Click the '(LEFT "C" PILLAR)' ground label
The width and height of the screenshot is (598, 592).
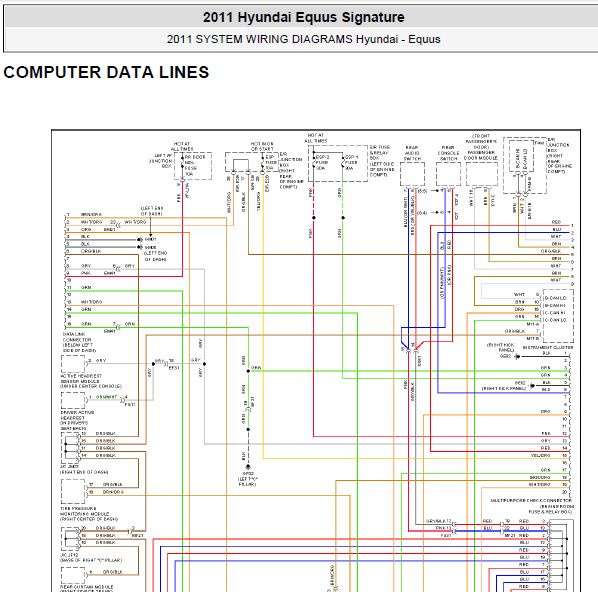tap(248, 481)
